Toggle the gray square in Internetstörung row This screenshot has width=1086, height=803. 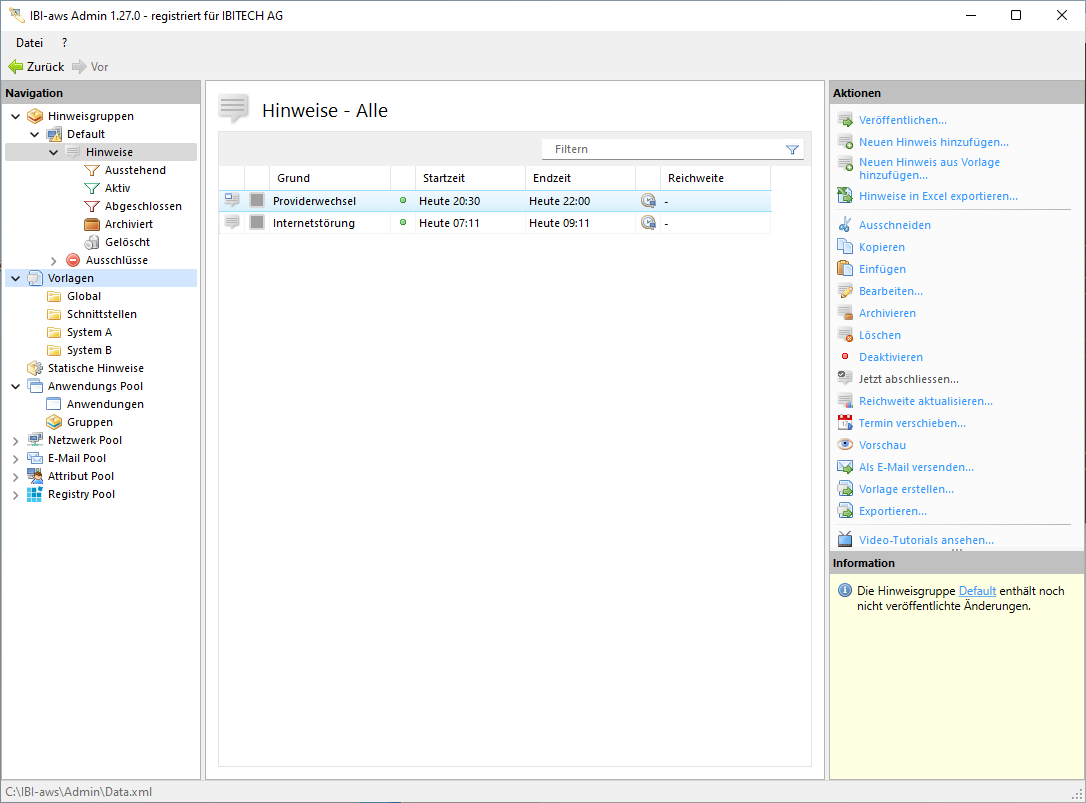pos(257,223)
